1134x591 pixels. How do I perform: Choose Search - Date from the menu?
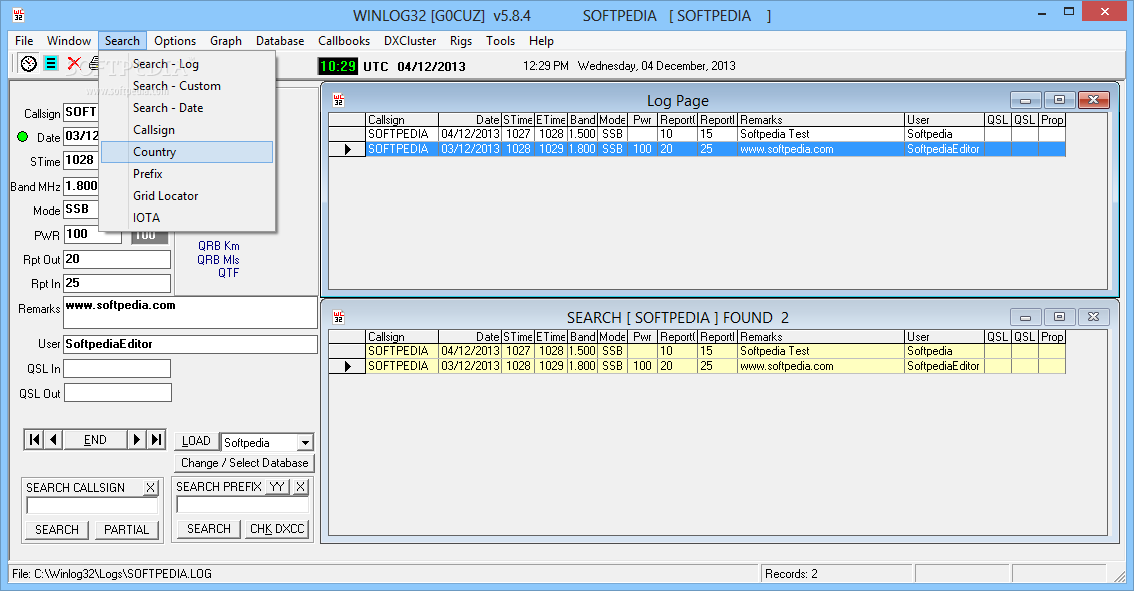pos(187,108)
